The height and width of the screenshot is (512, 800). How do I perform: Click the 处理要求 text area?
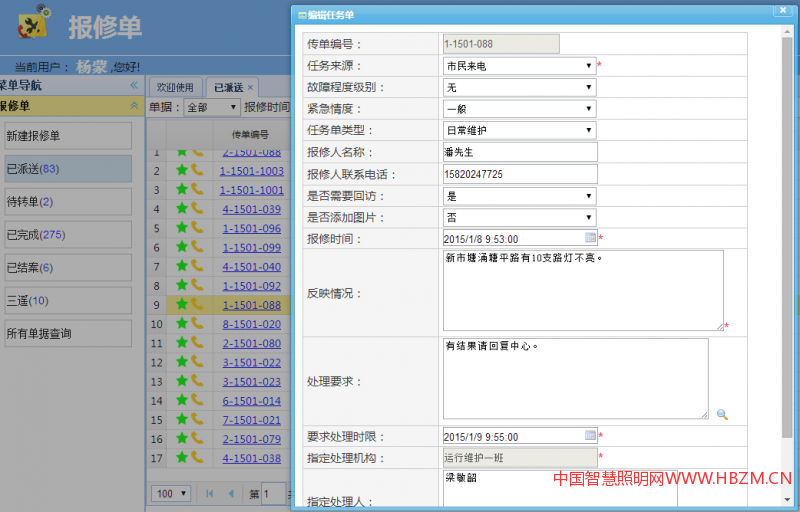(x=576, y=379)
